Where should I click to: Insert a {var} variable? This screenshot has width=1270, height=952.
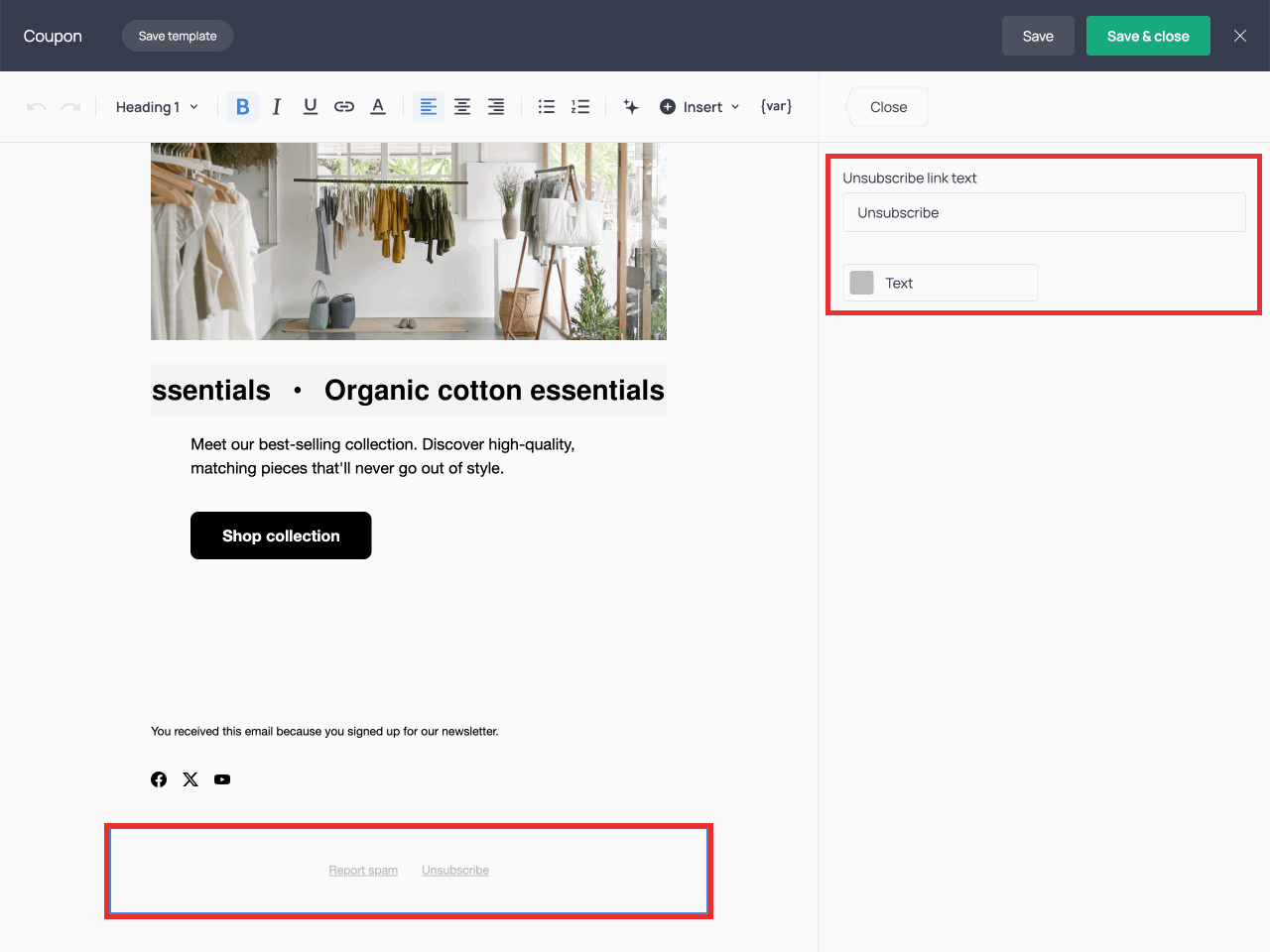pyautogui.click(x=776, y=106)
